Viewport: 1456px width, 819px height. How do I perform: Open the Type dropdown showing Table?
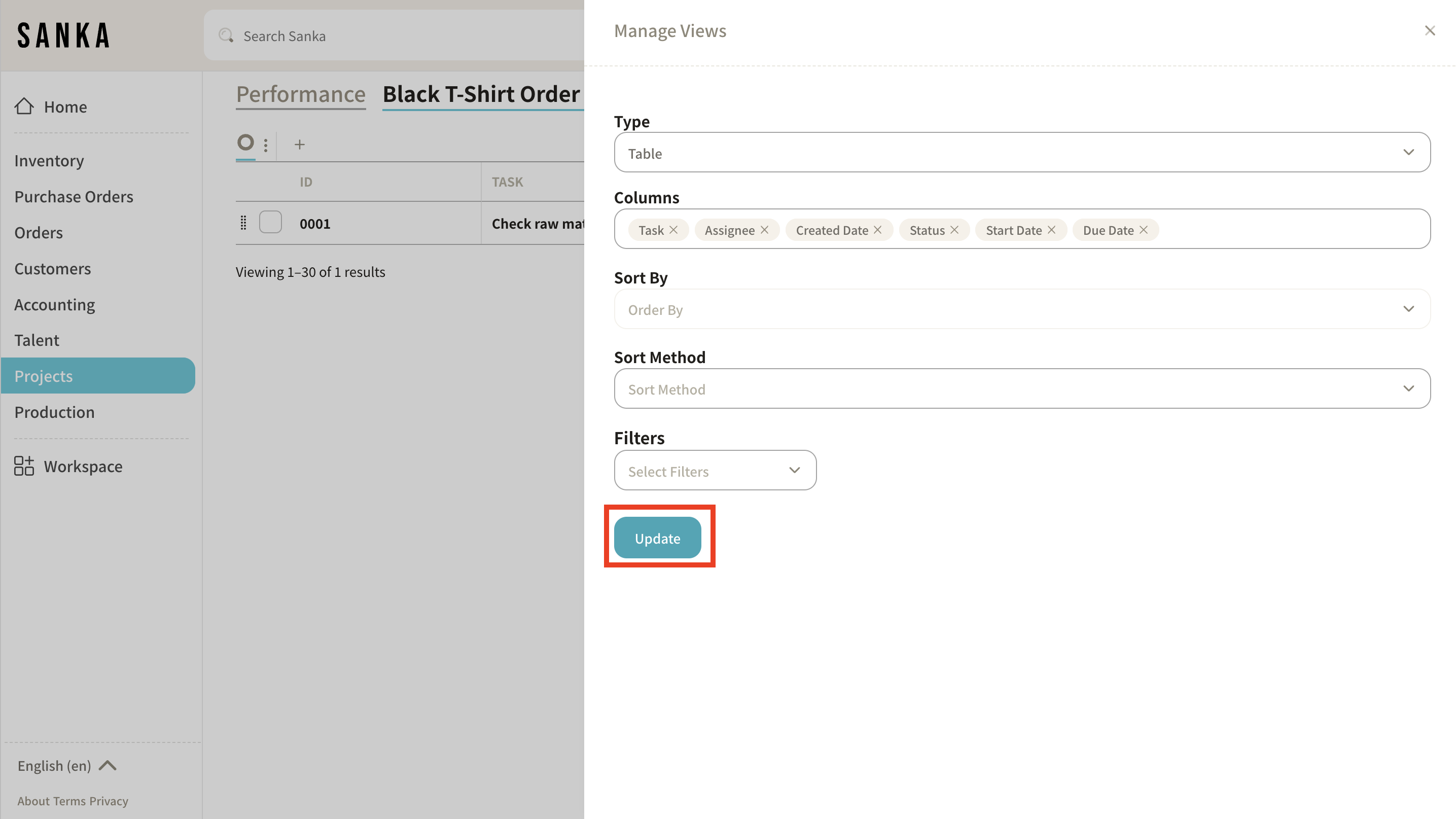click(1022, 153)
